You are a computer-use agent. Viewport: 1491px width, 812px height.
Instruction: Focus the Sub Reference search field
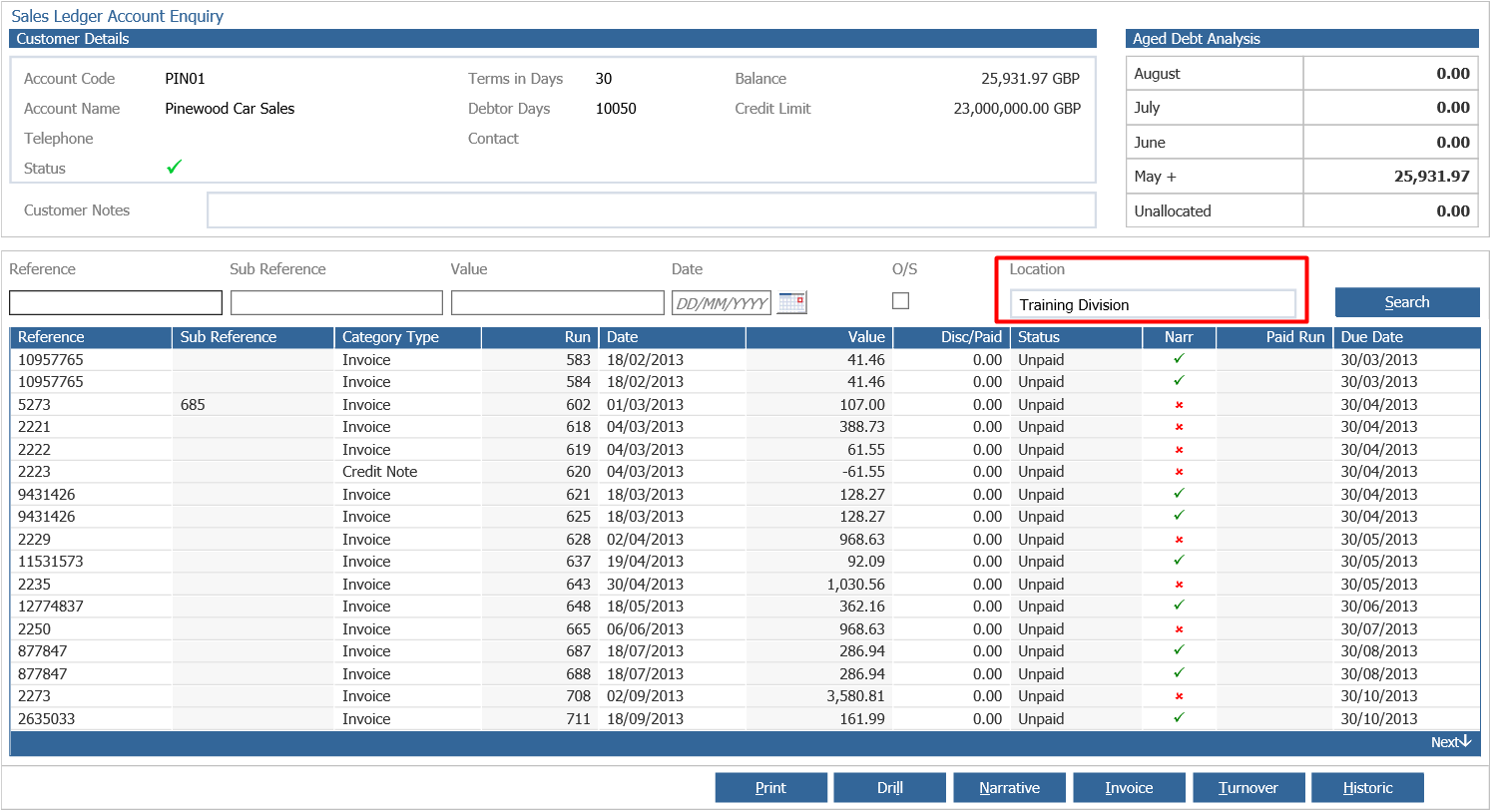tap(336, 302)
